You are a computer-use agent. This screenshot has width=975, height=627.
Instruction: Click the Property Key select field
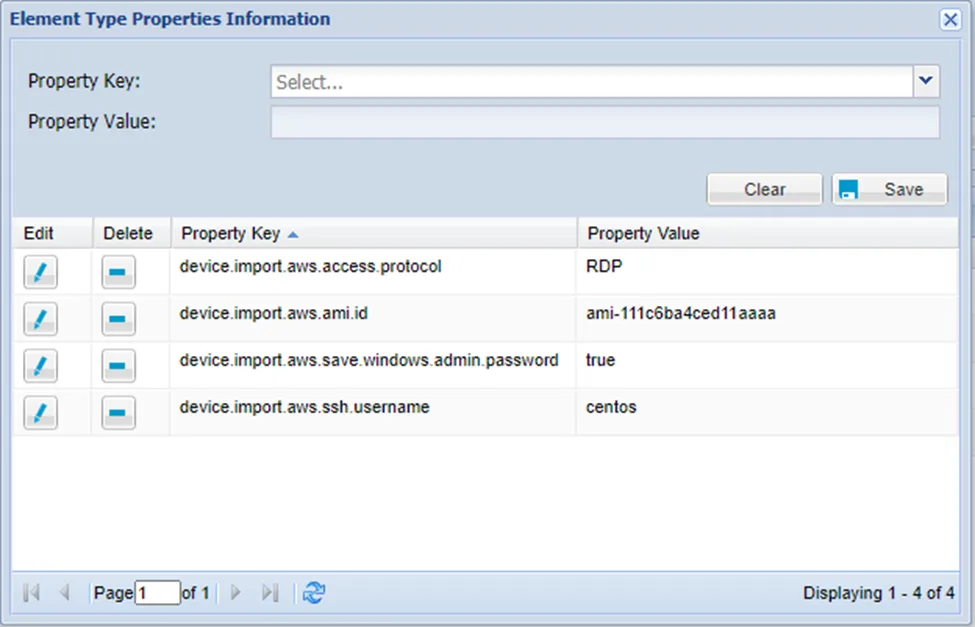[591, 81]
